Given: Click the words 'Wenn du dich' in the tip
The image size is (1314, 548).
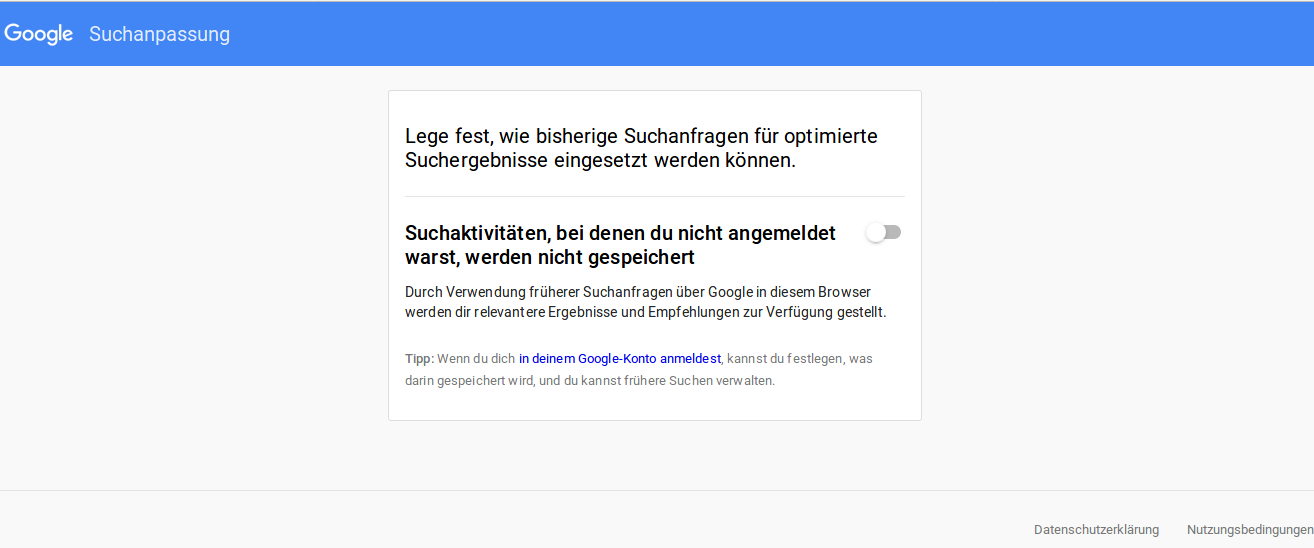Looking at the screenshot, I should [476, 358].
